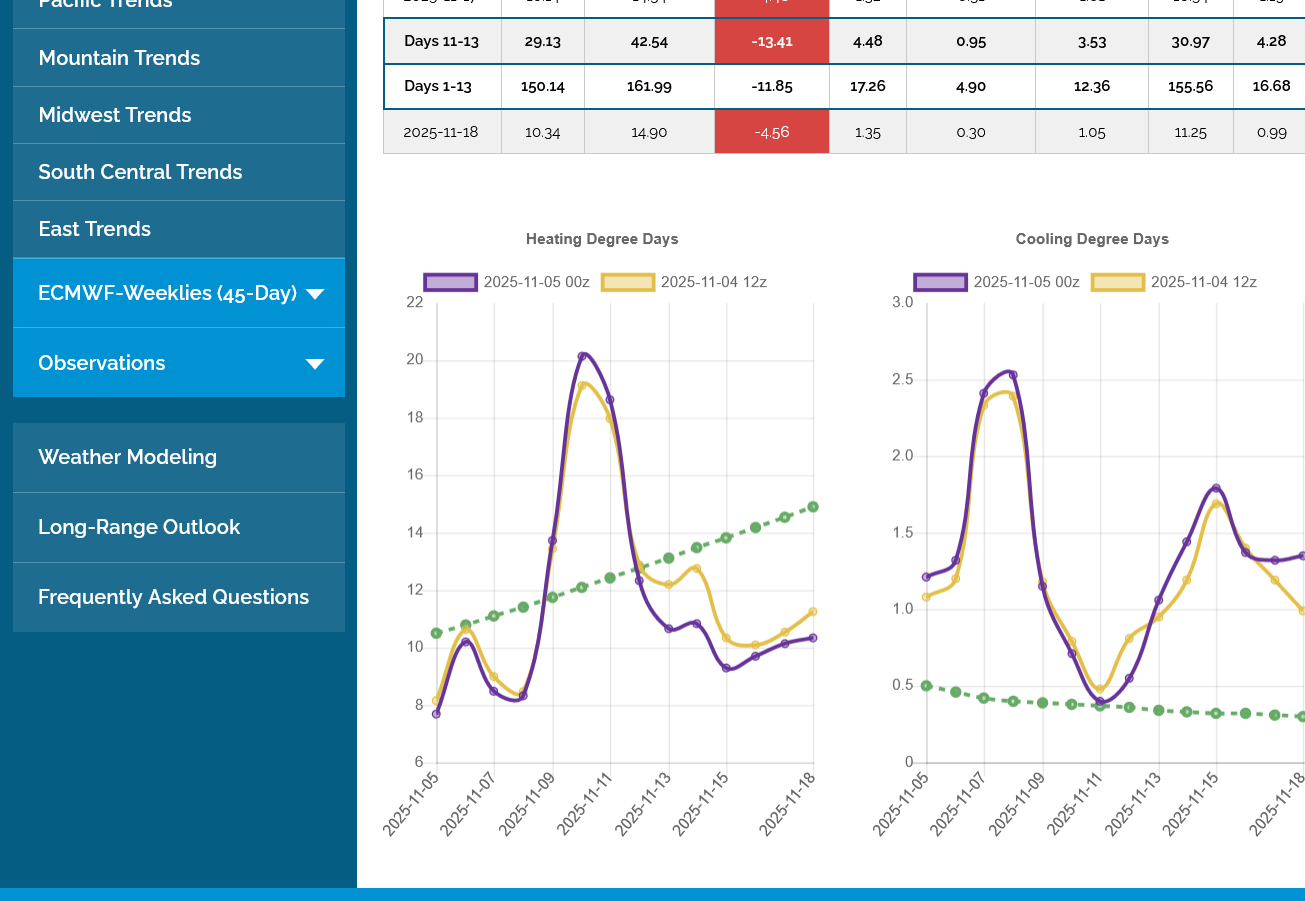This screenshot has width=1305, height=901.
Task: Click the purple peak point on Heating chart
Action: pos(582,356)
